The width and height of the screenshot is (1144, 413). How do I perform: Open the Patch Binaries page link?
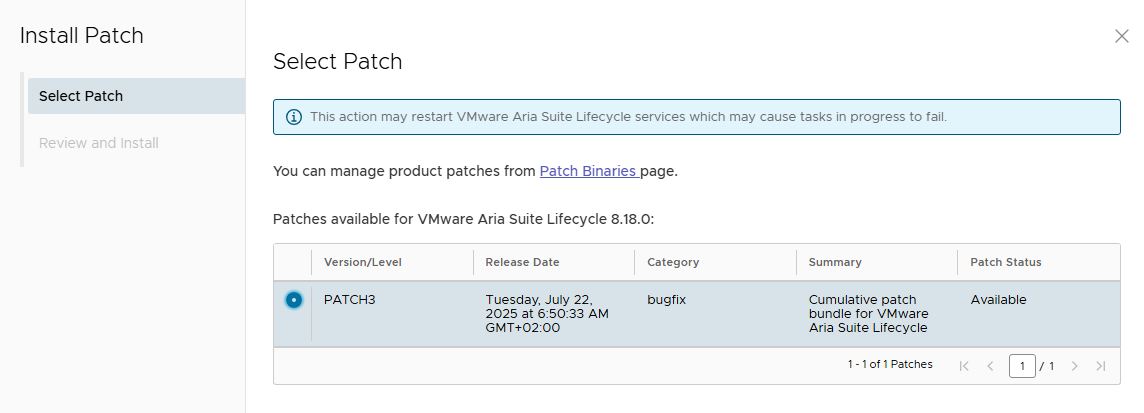pyautogui.click(x=588, y=171)
